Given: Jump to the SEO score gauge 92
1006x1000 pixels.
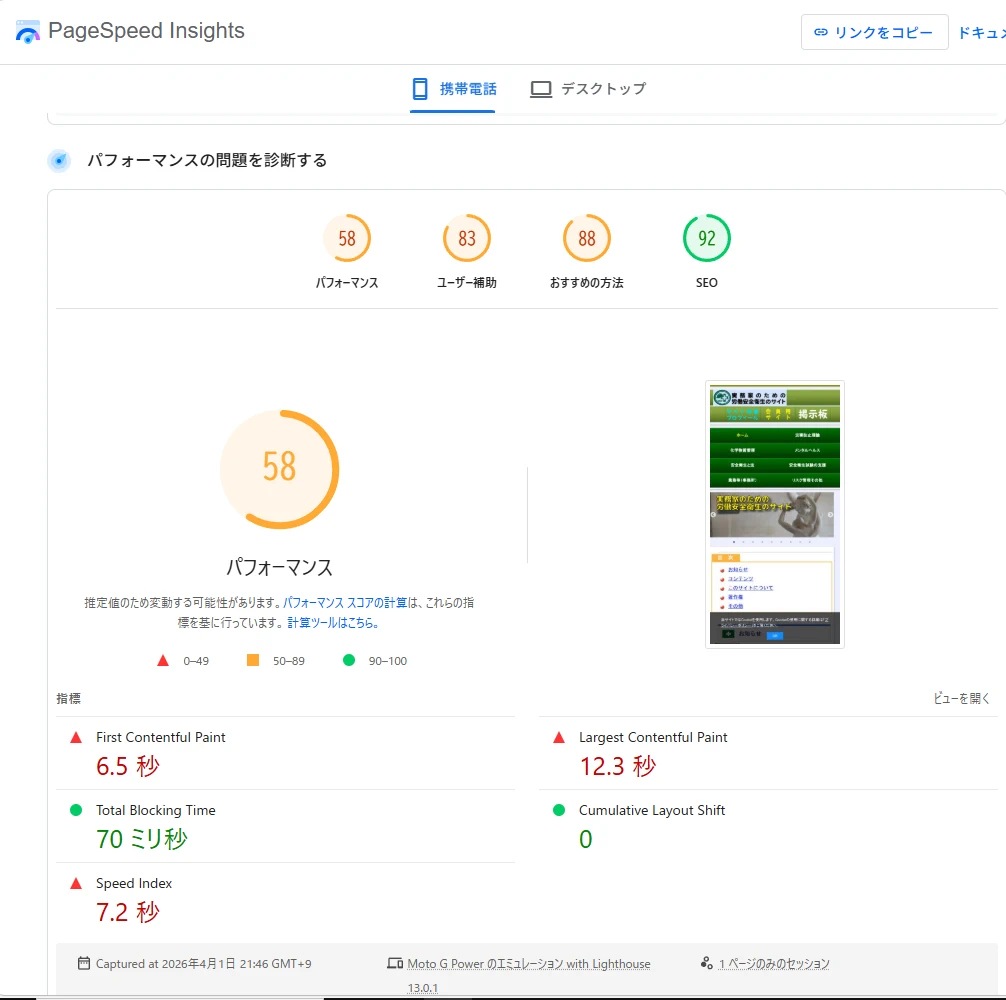Looking at the screenshot, I should click(706, 239).
